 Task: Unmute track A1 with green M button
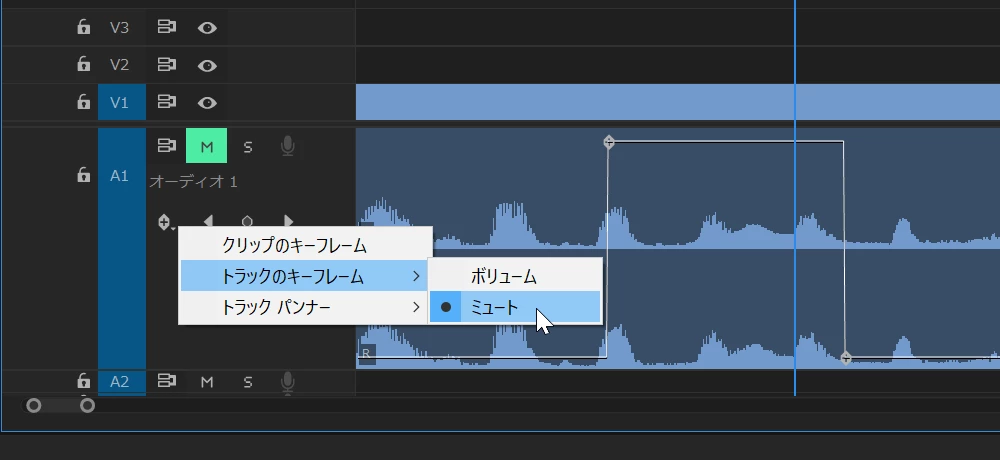[206, 146]
